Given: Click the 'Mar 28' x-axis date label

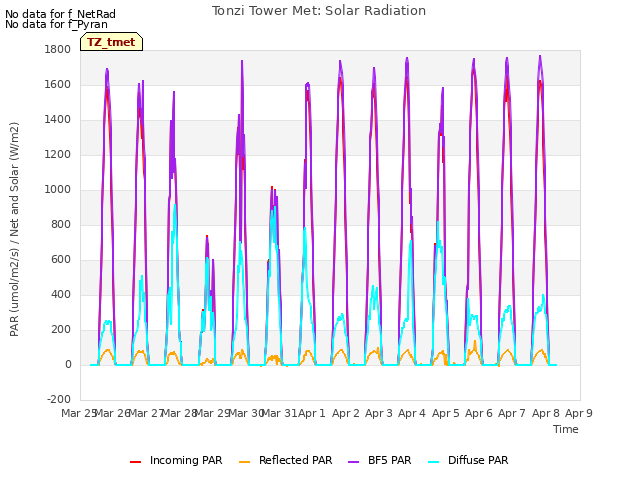Looking at the screenshot, I should [179, 413].
